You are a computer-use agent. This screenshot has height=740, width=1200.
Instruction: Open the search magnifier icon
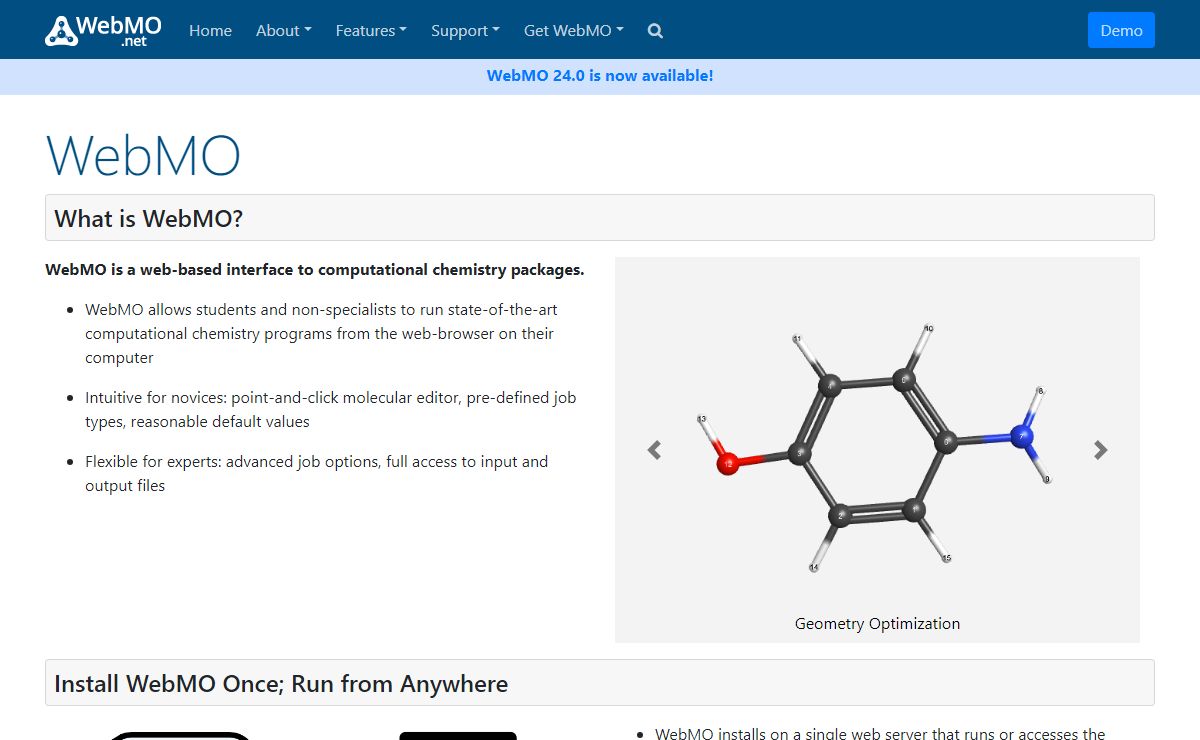coord(655,31)
